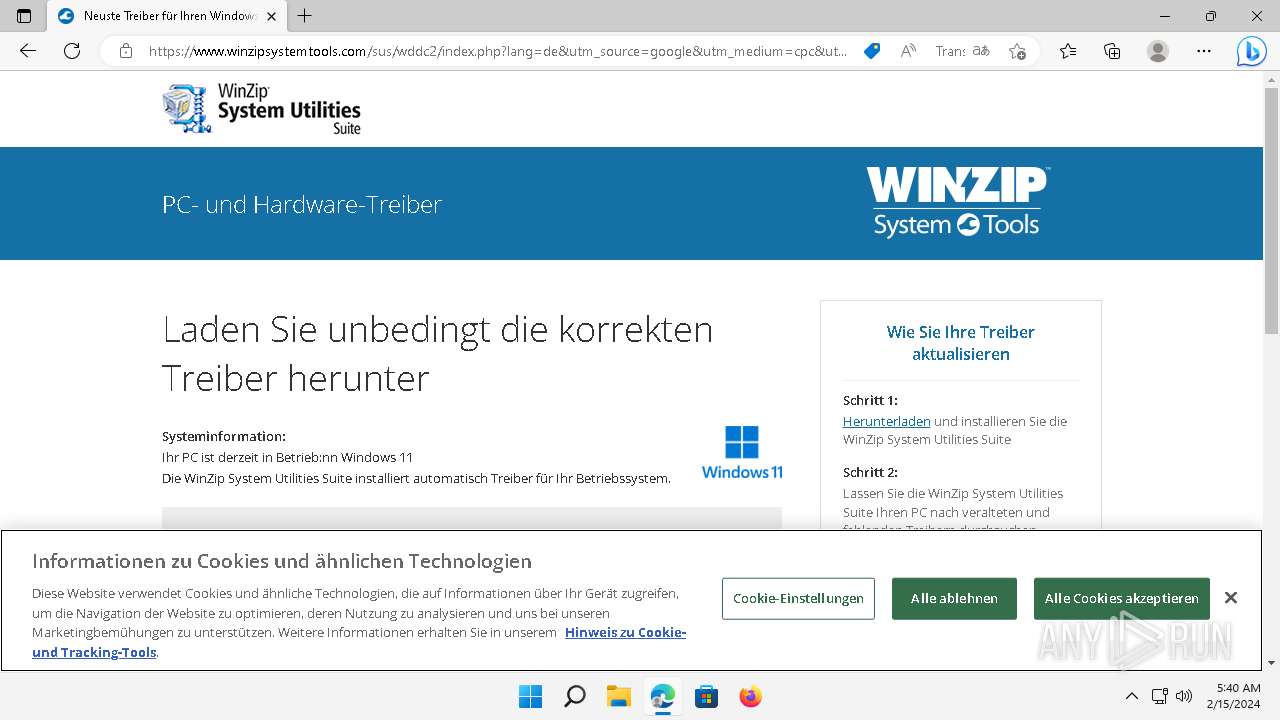The height and width of the screenshot is (720, 1280).
Task: Open the Favorites list icon
Action: point(1068,51)
